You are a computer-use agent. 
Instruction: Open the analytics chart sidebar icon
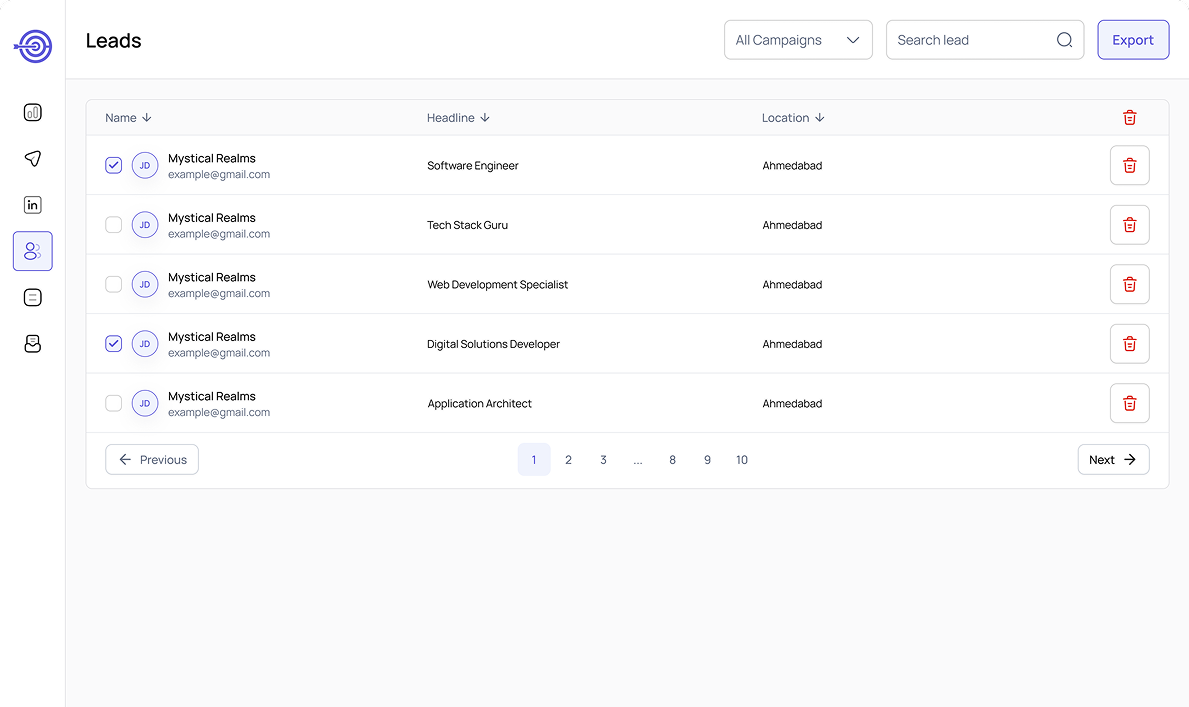coord(33,112)
